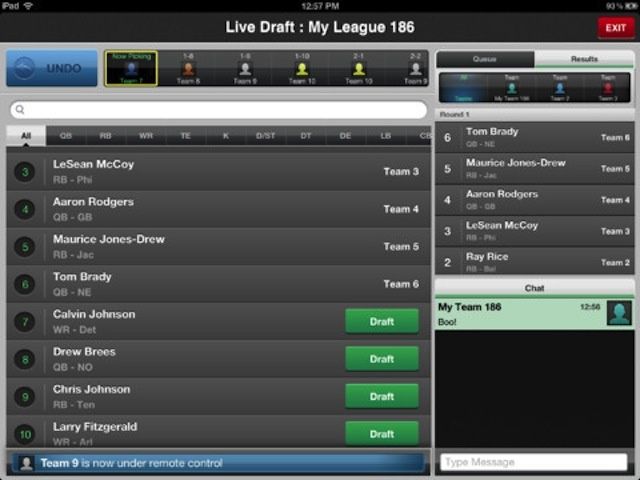Exit the live draft

tap(615, 28)
